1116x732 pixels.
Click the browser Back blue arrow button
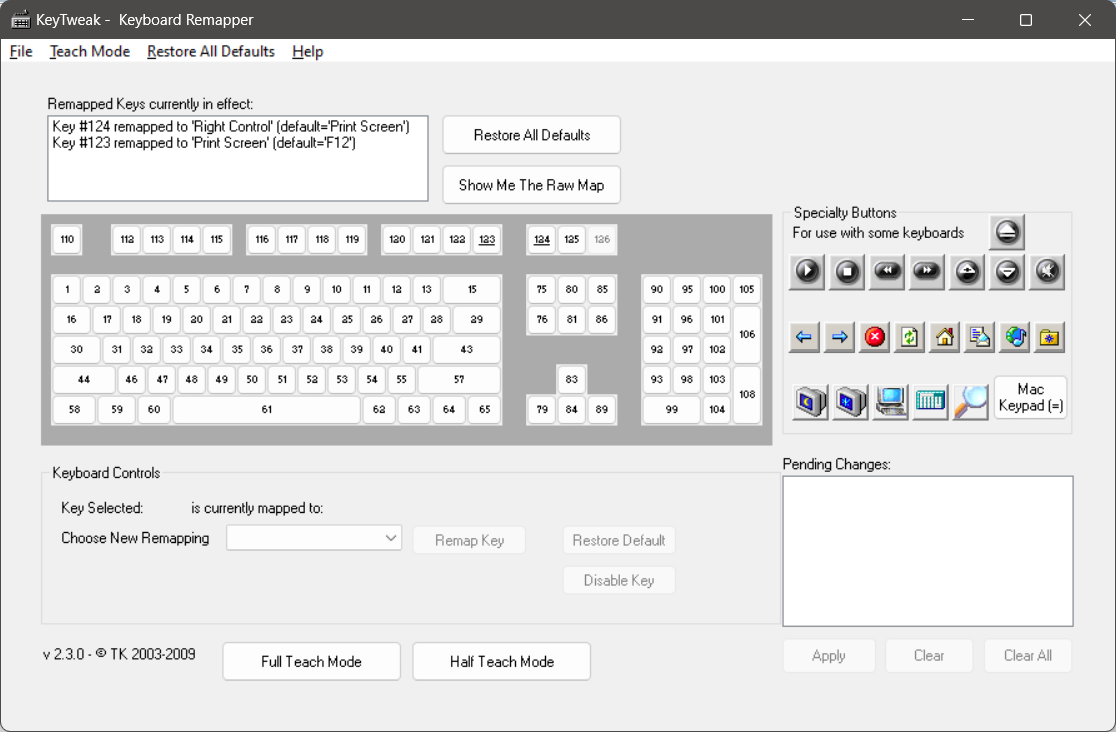coord(804,337)
